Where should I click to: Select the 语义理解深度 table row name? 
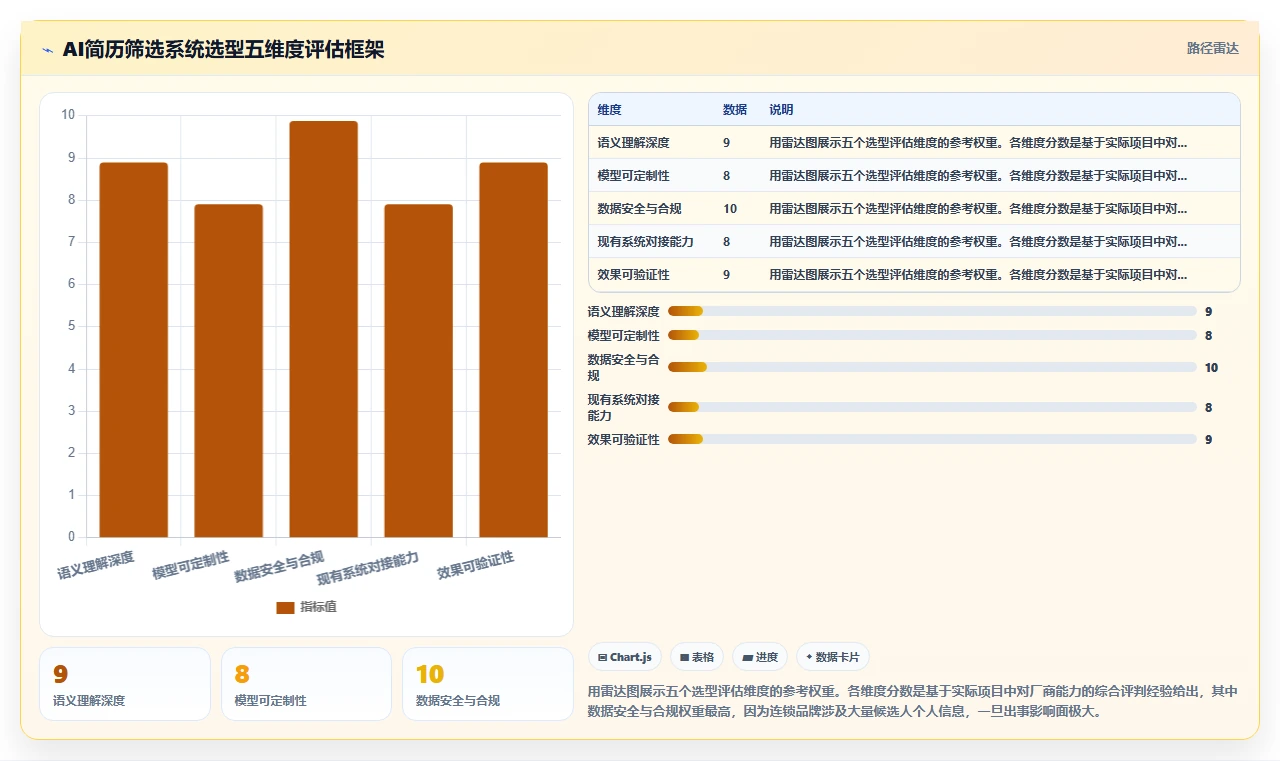[x=634, y=143]
